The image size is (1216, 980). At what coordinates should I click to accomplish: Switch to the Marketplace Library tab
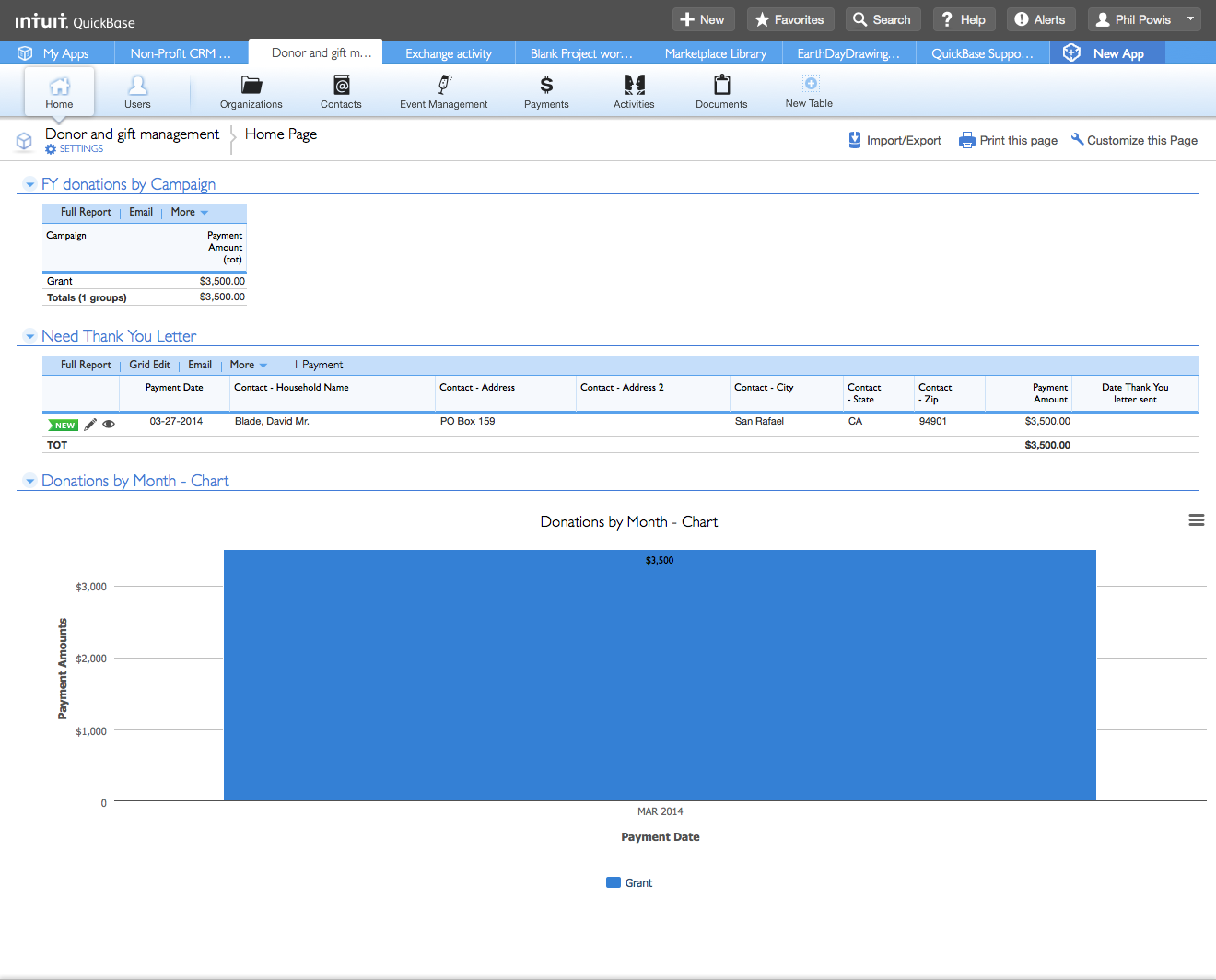716,53
